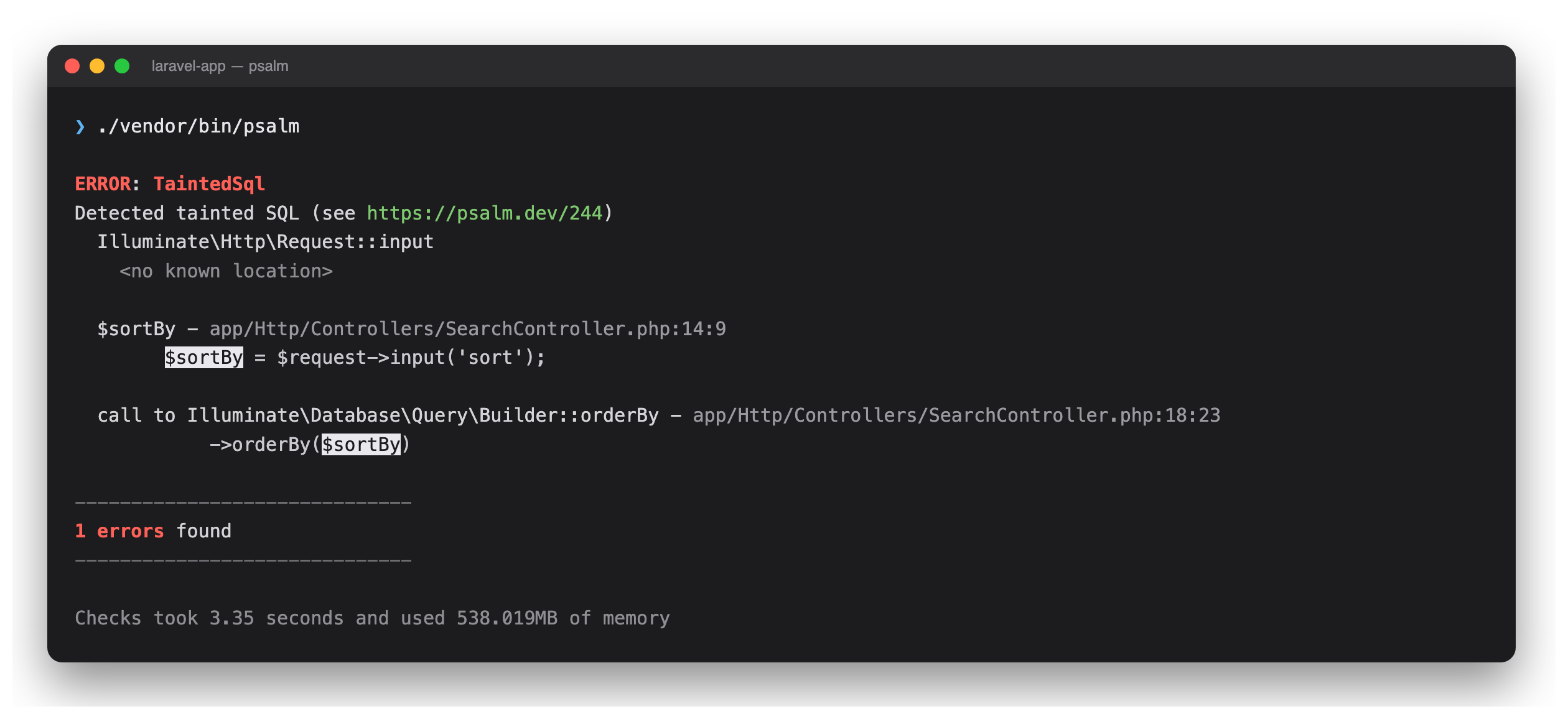Open SearchController.php:18:23 file path

(956, 415)
